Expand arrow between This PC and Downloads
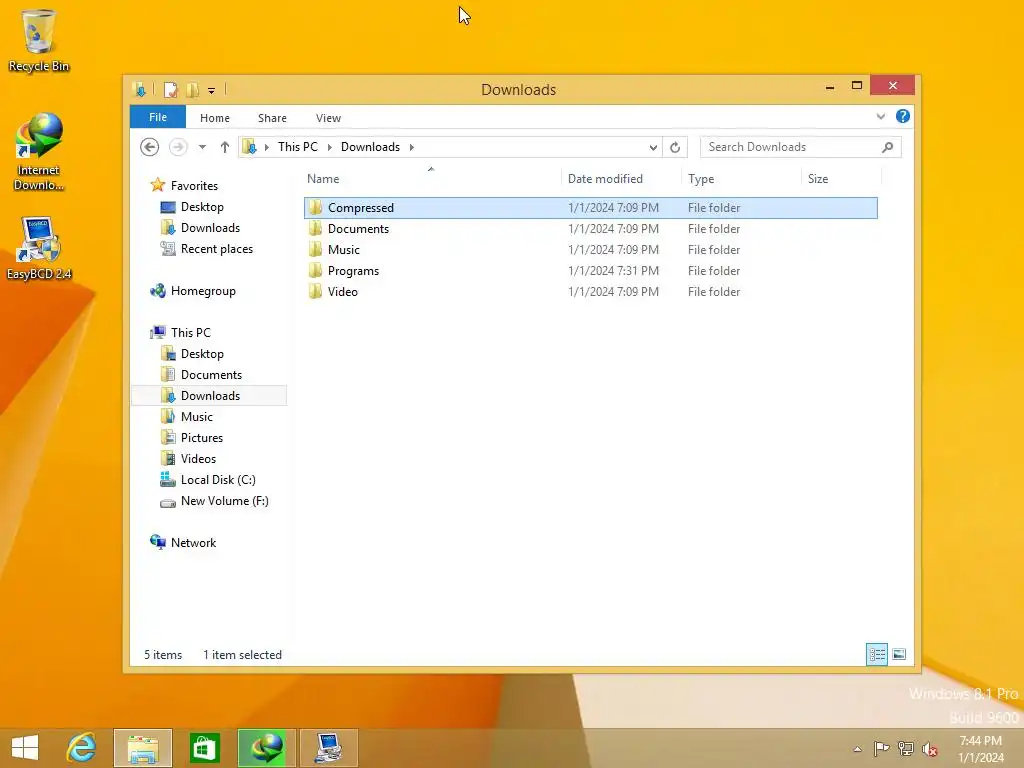The height and width of the screenshot is (768, 1024). point(329,148)
